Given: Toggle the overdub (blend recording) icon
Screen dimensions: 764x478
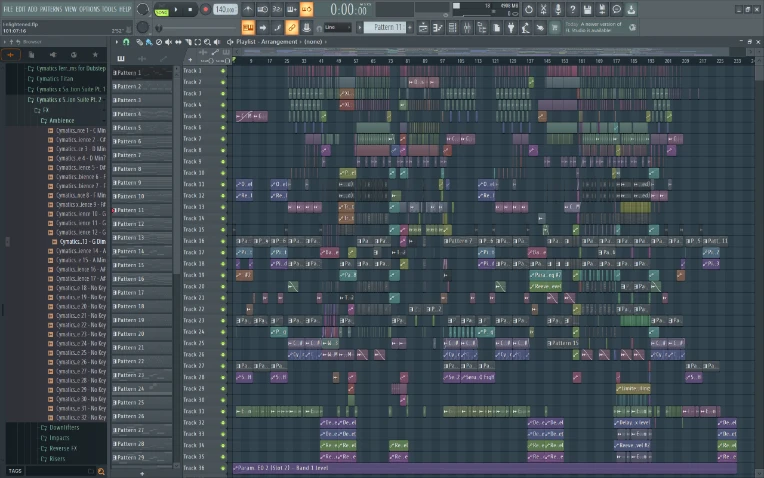Looking at the screenshot, I should [x=292, y=9].
